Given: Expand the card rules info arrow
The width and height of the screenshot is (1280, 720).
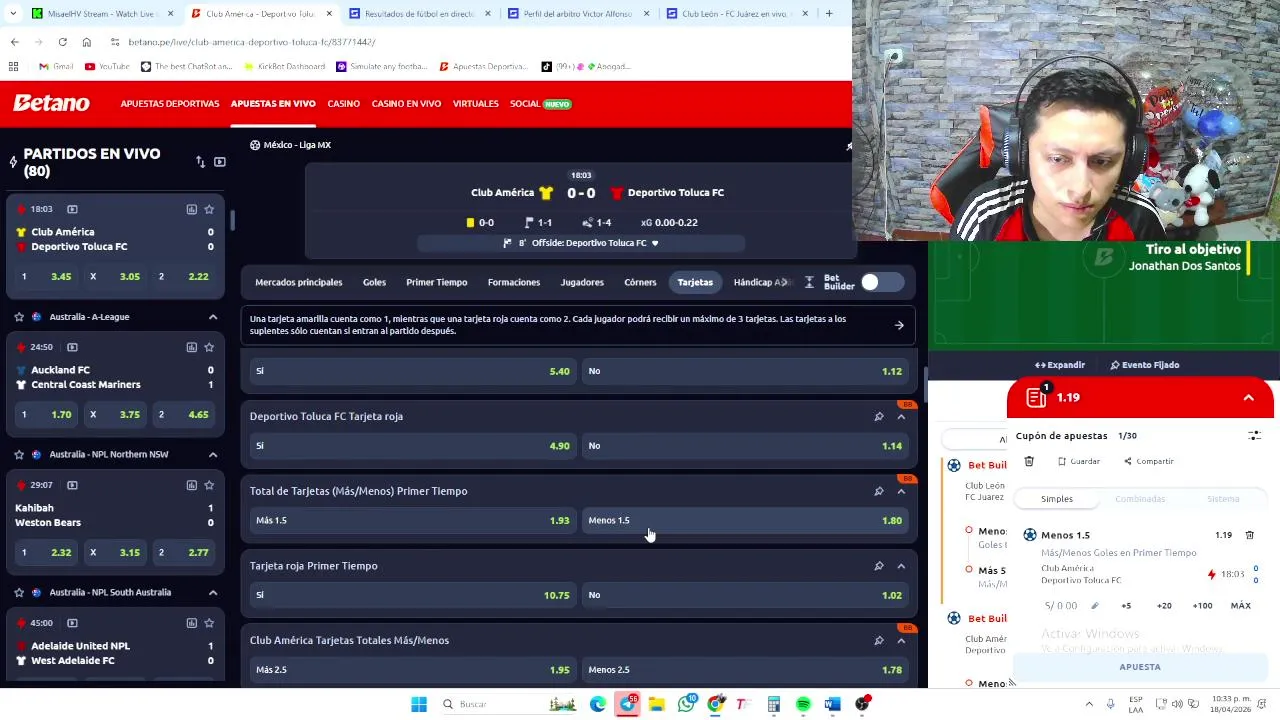Looking at the screenshot, I should [x=899, y=325].
